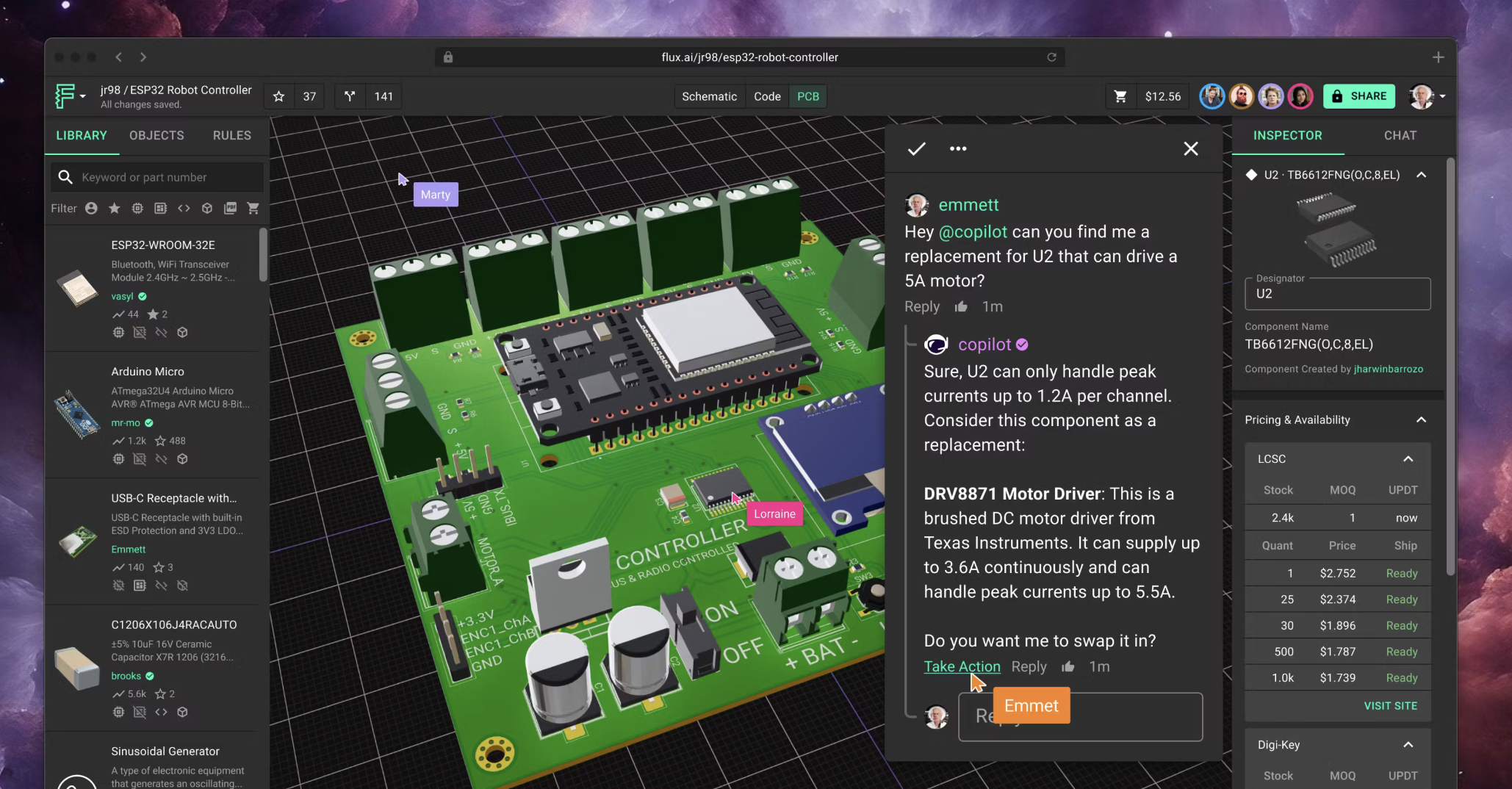This screenshot has height=789, width=1512.
Task: Toggle the cart filter in Library
Action: pos(253,209)
